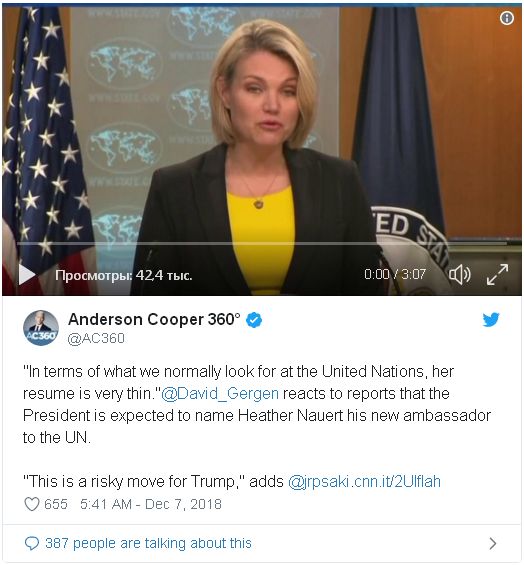Play the embedded tweet video
This screenshot has height=565, width=524.
27,275
